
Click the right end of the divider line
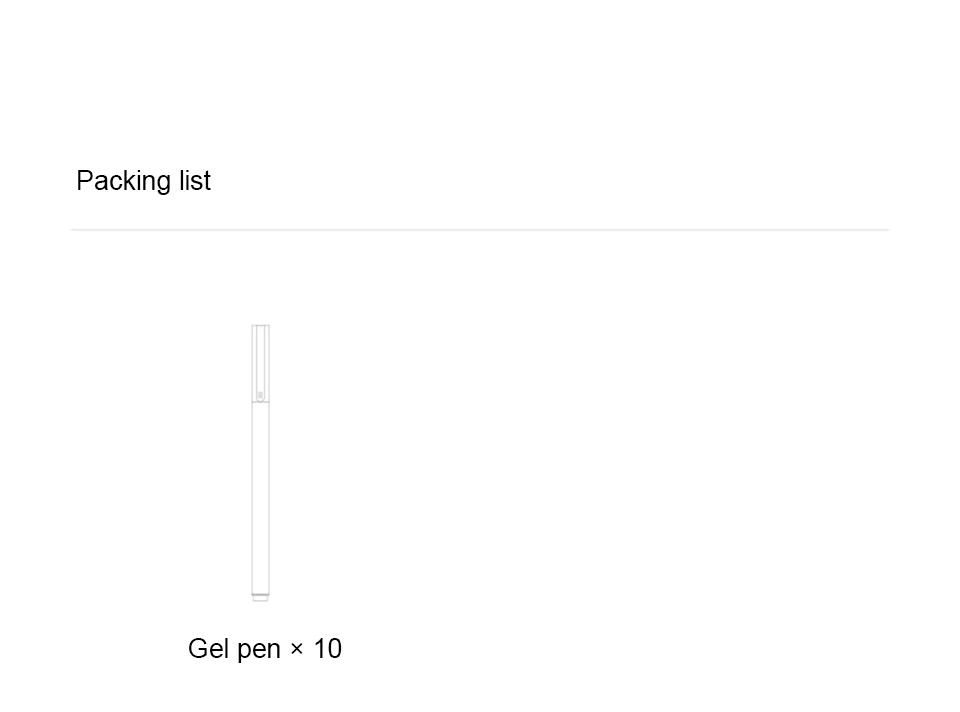click(884, 230)
